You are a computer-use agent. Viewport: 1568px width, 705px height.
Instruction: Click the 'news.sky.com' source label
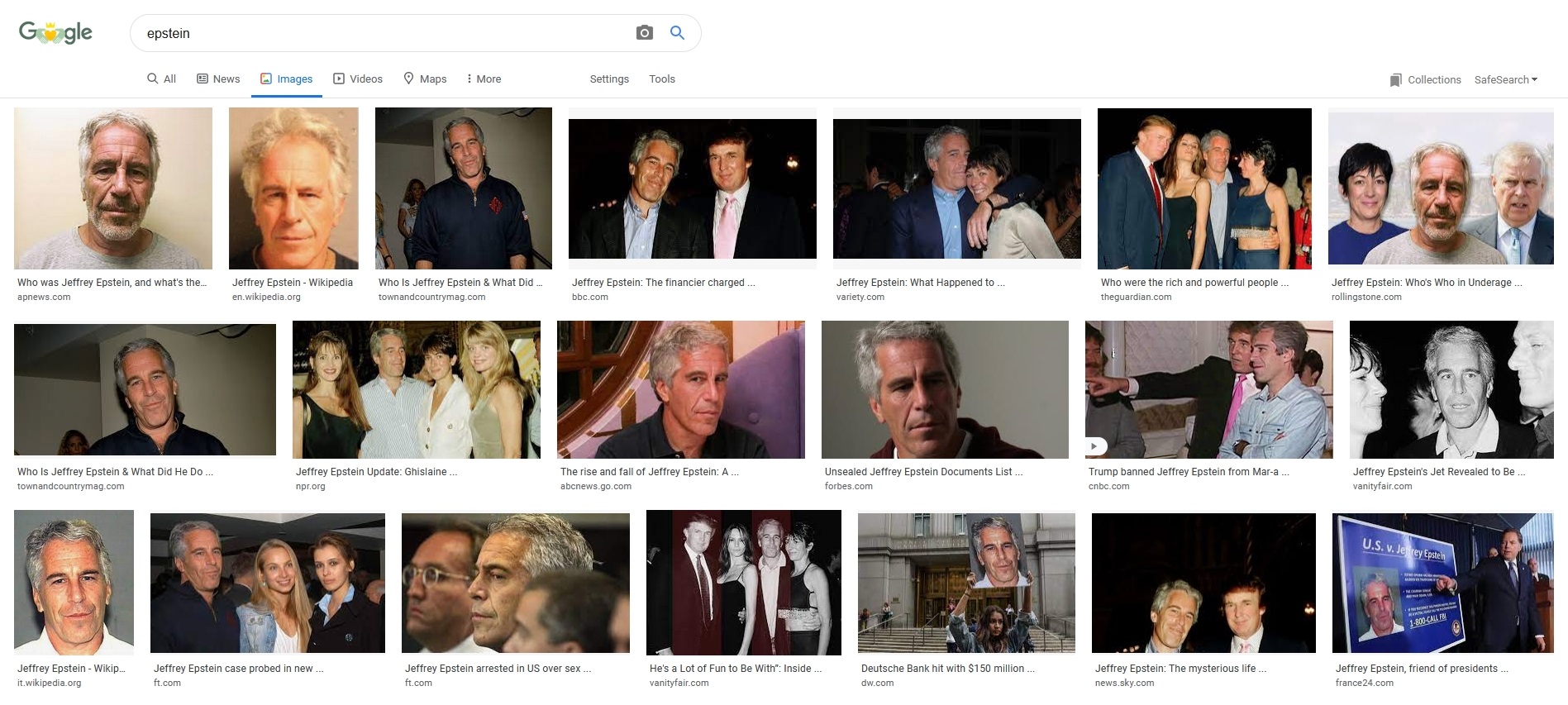click(x=1125, y=684)
